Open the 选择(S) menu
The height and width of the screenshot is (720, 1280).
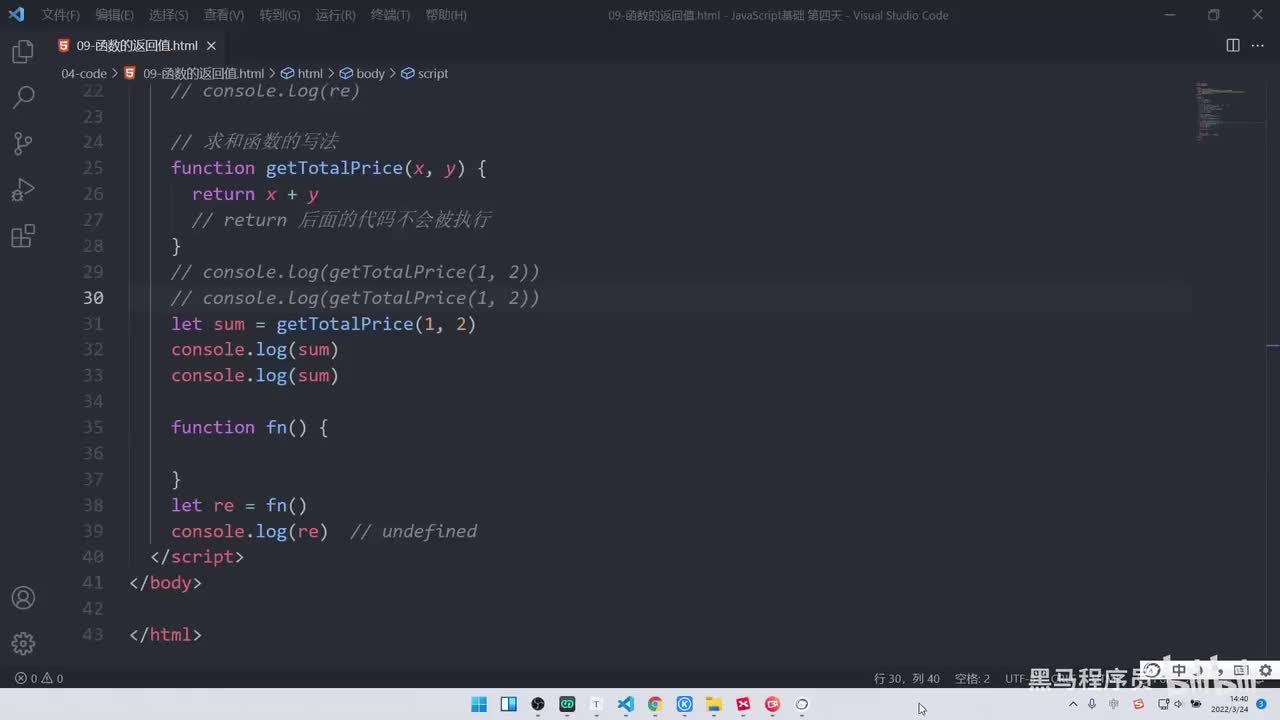click(x=169, y=15)
